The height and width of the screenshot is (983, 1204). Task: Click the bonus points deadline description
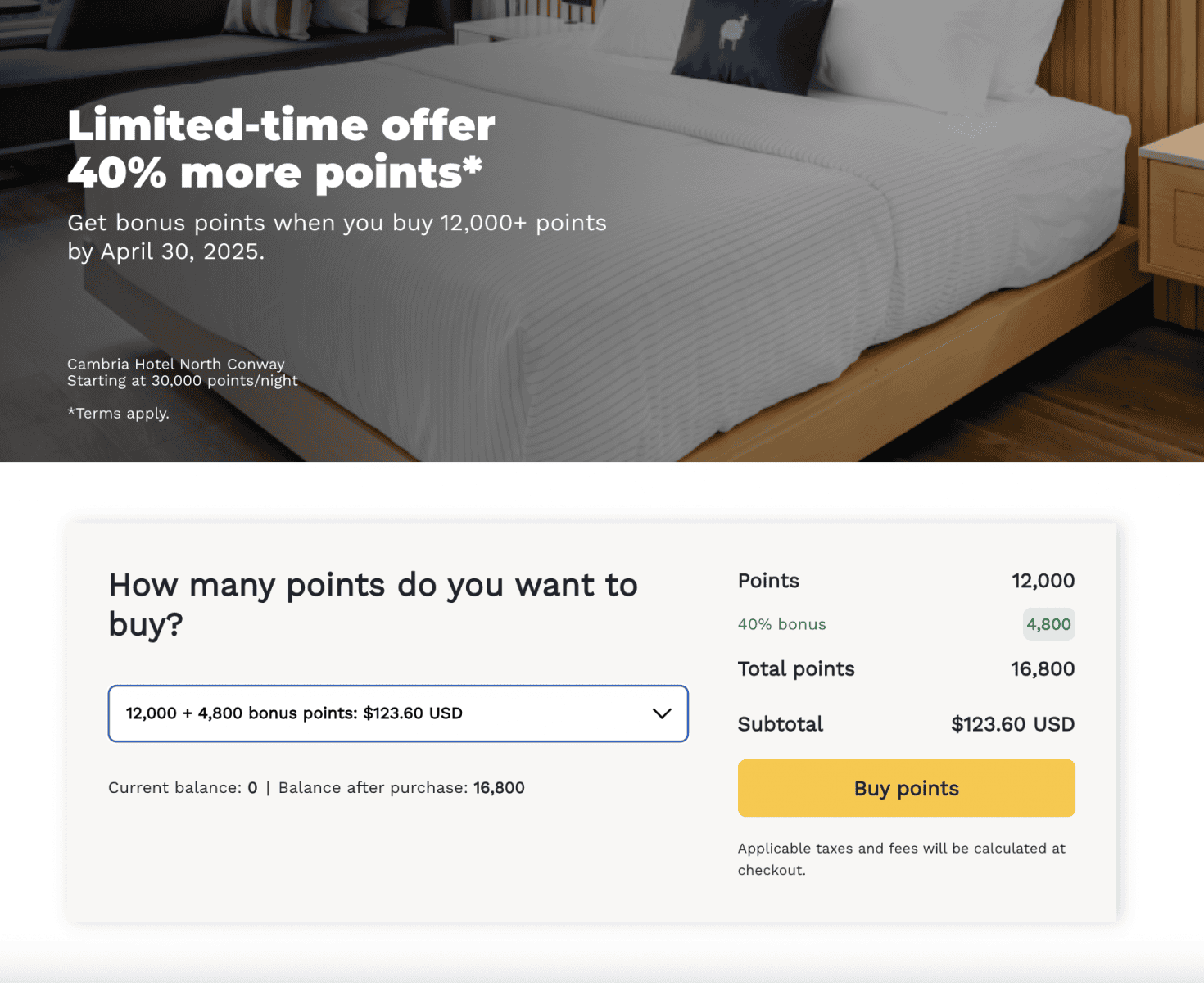click(337, 237)
